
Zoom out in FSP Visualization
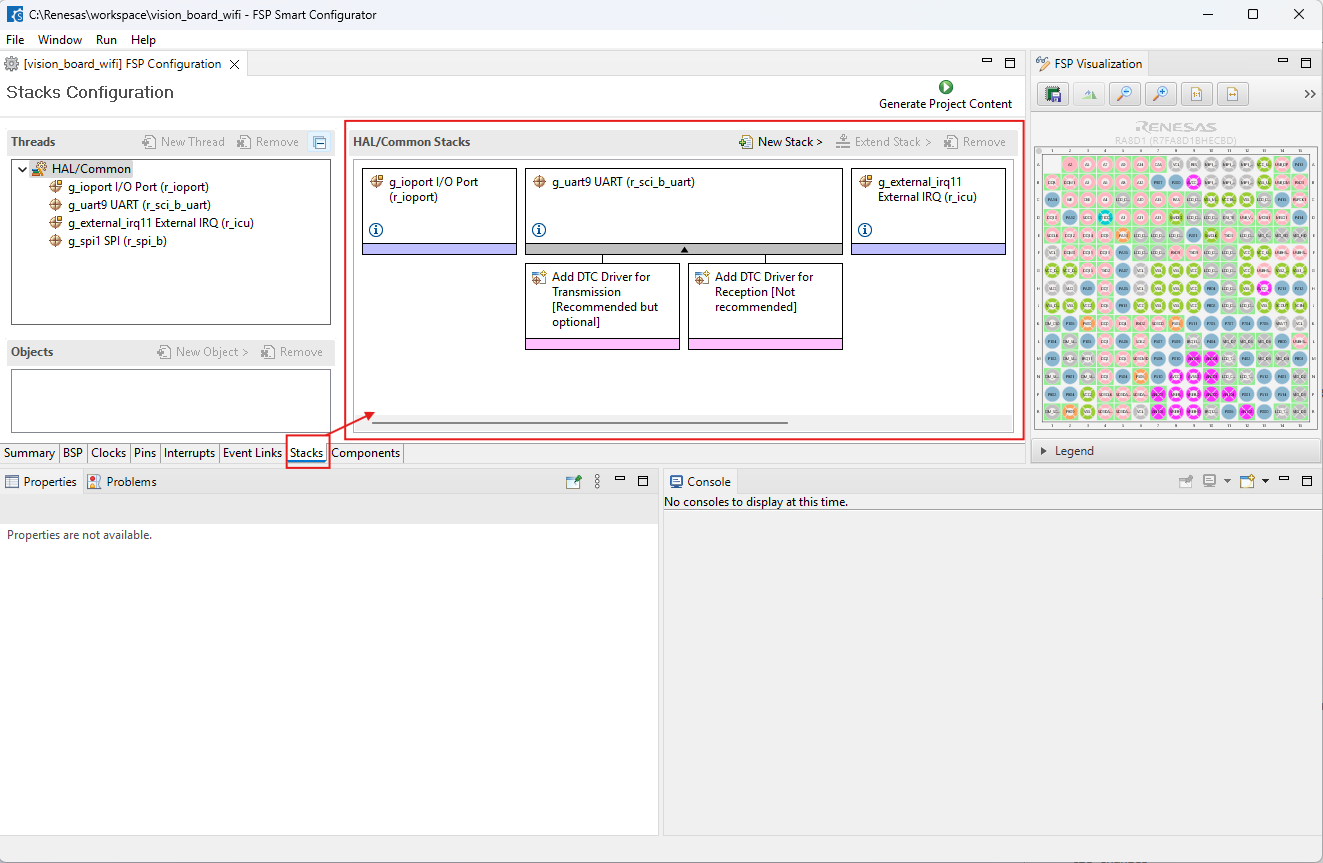tap(1124, 94)
